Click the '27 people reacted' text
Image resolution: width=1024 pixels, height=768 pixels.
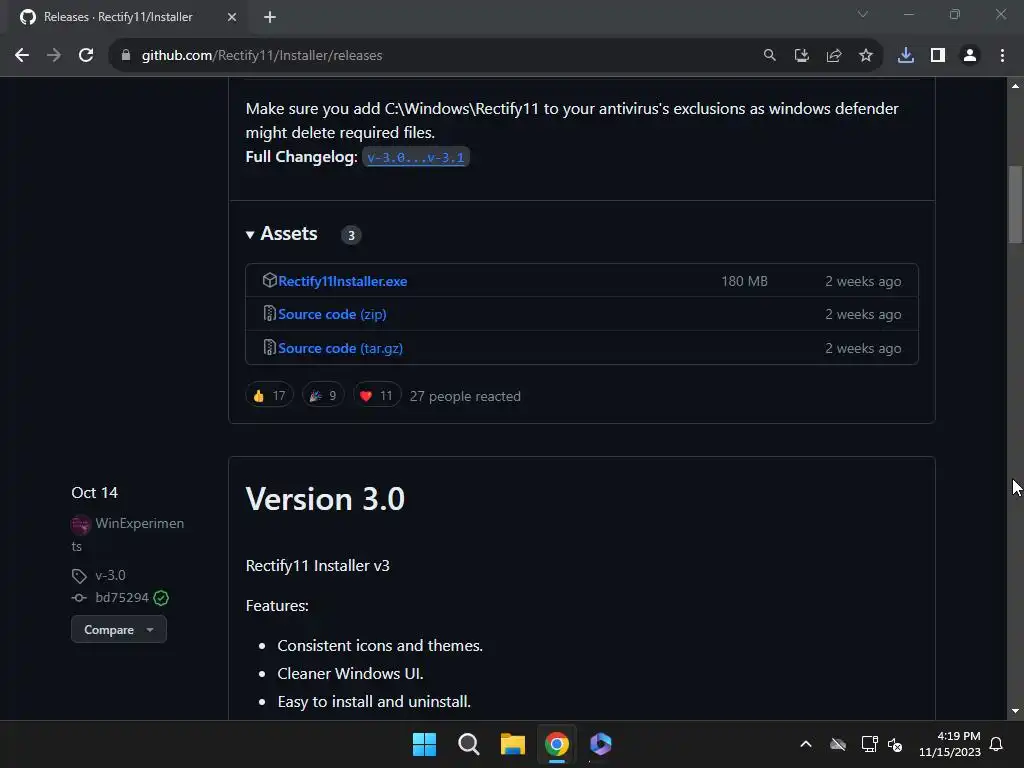(x=465, y=396)
